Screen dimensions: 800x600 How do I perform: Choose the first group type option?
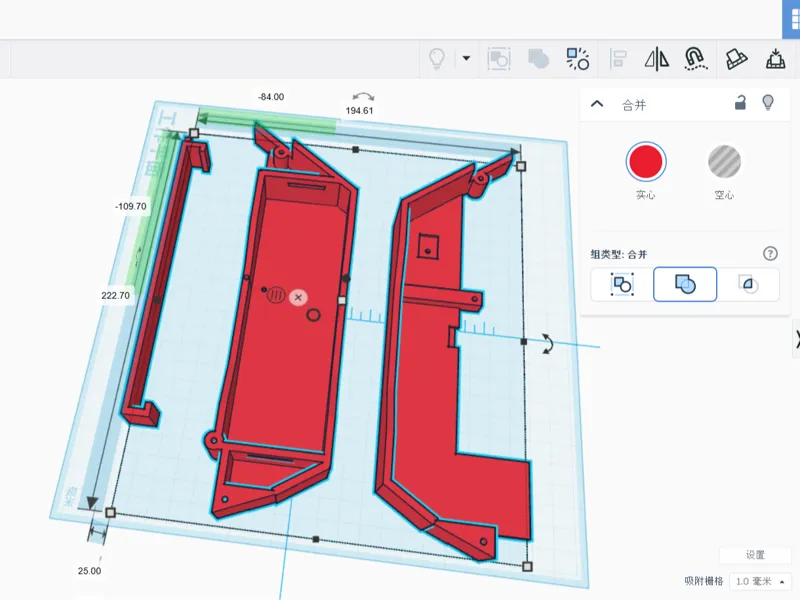click(x=622, y=284)
